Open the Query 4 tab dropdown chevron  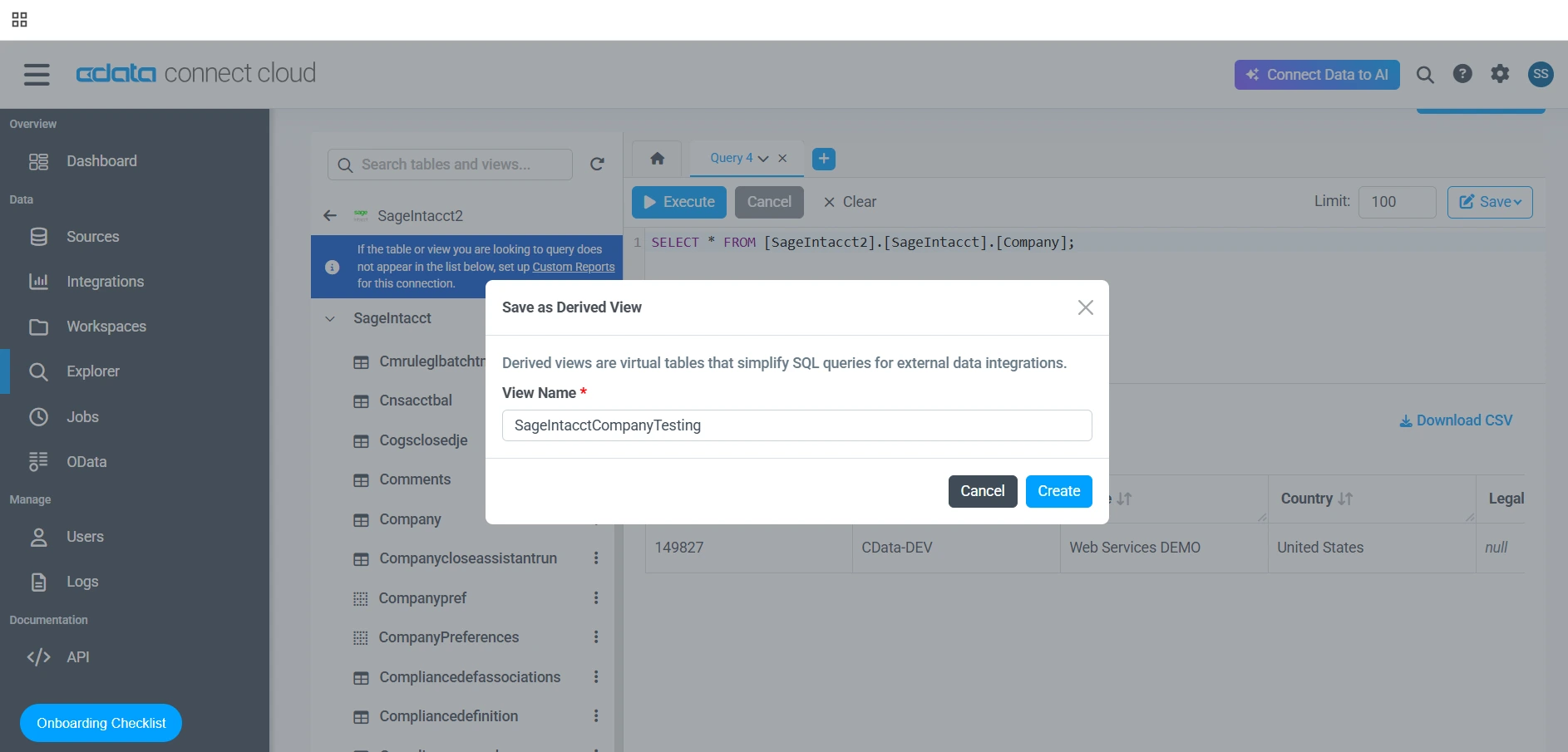[x=763, y=159]
